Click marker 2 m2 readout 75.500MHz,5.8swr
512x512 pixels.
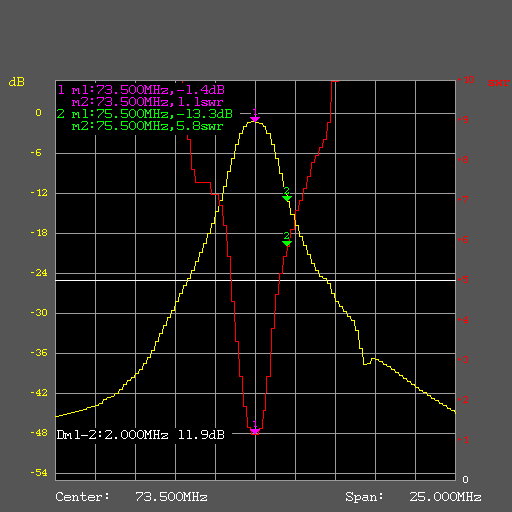(x=147, y=126)
